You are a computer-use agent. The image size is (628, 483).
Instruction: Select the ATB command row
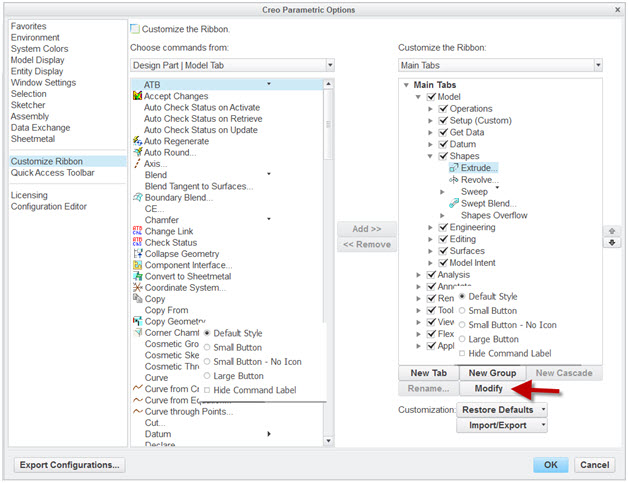coord(227,85)
